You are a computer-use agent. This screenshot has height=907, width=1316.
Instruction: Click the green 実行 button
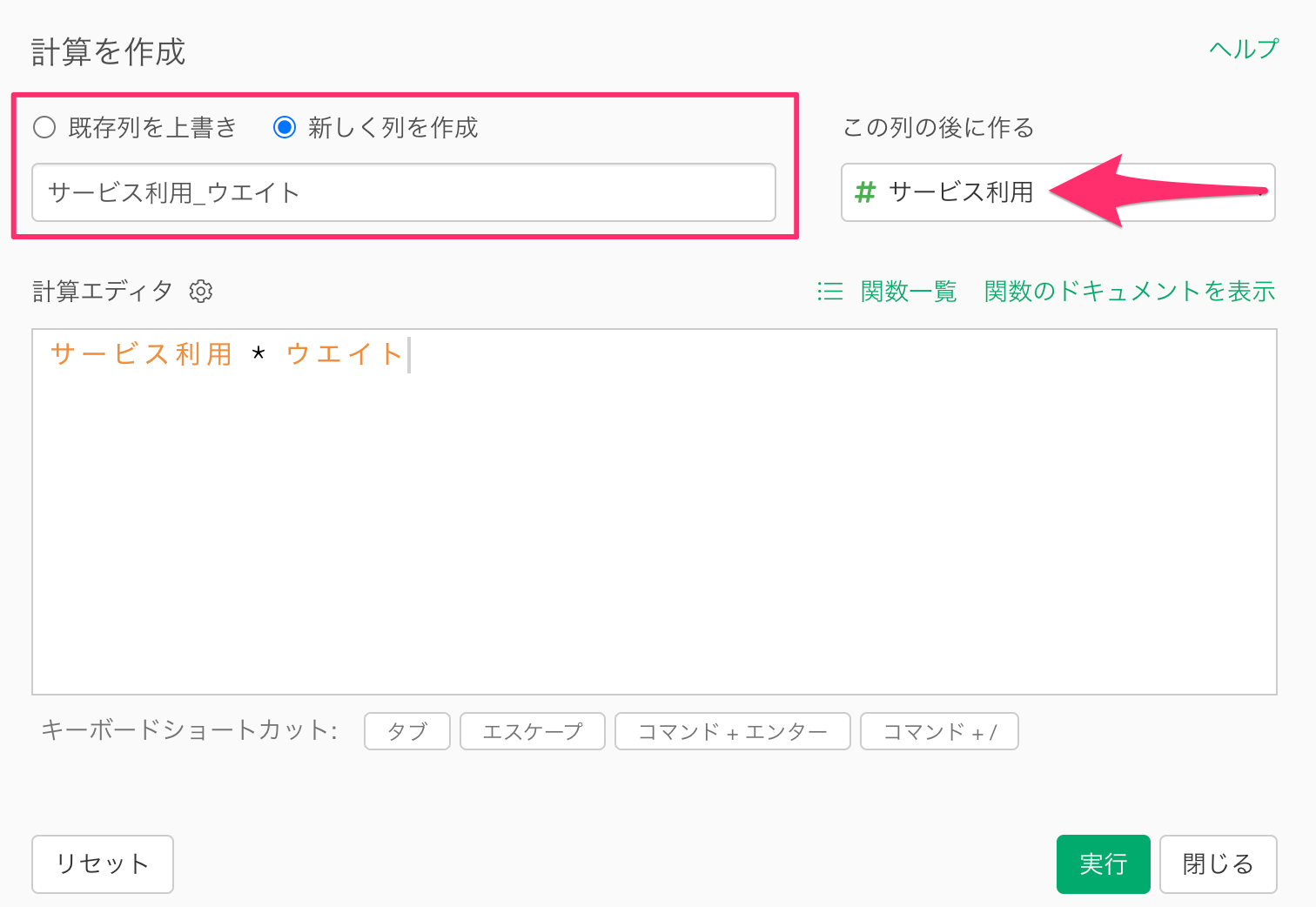(x=1104, y=864)
